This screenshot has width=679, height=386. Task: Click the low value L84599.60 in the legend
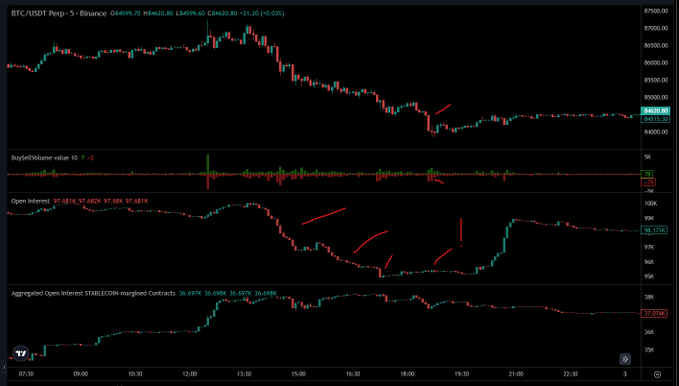tap(191, 13)
